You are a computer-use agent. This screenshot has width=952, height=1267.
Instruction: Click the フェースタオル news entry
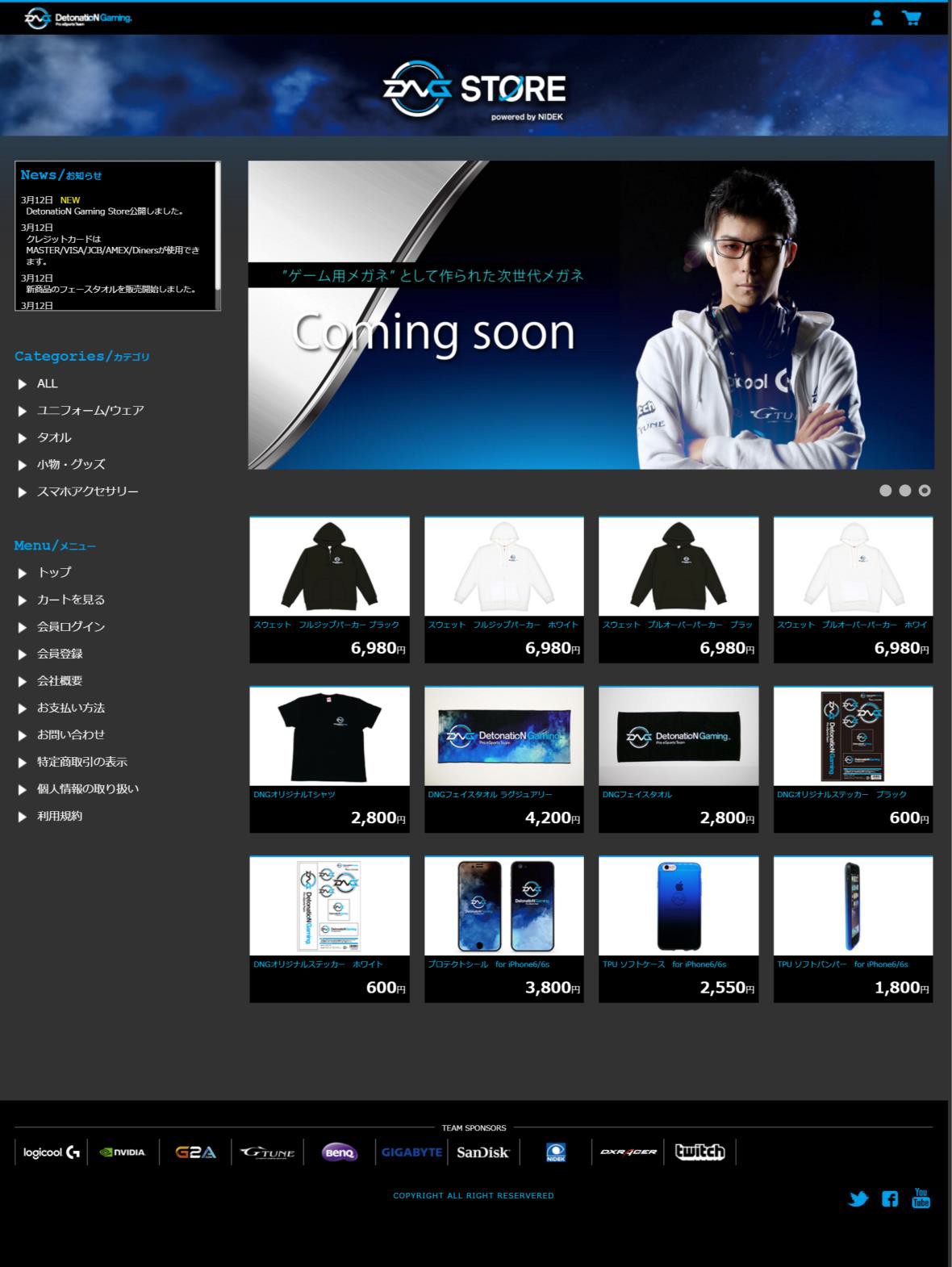111,289
